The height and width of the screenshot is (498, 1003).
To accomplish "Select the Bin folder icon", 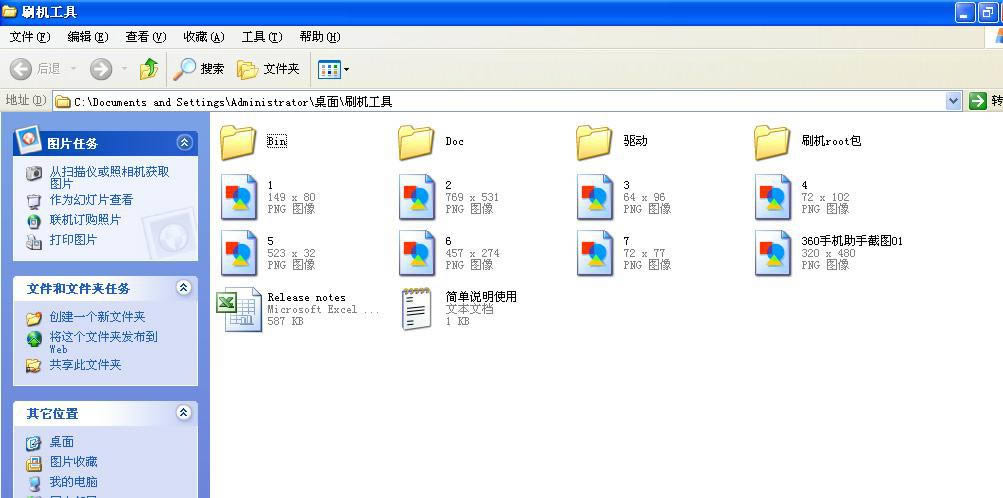I will [238, 142].
